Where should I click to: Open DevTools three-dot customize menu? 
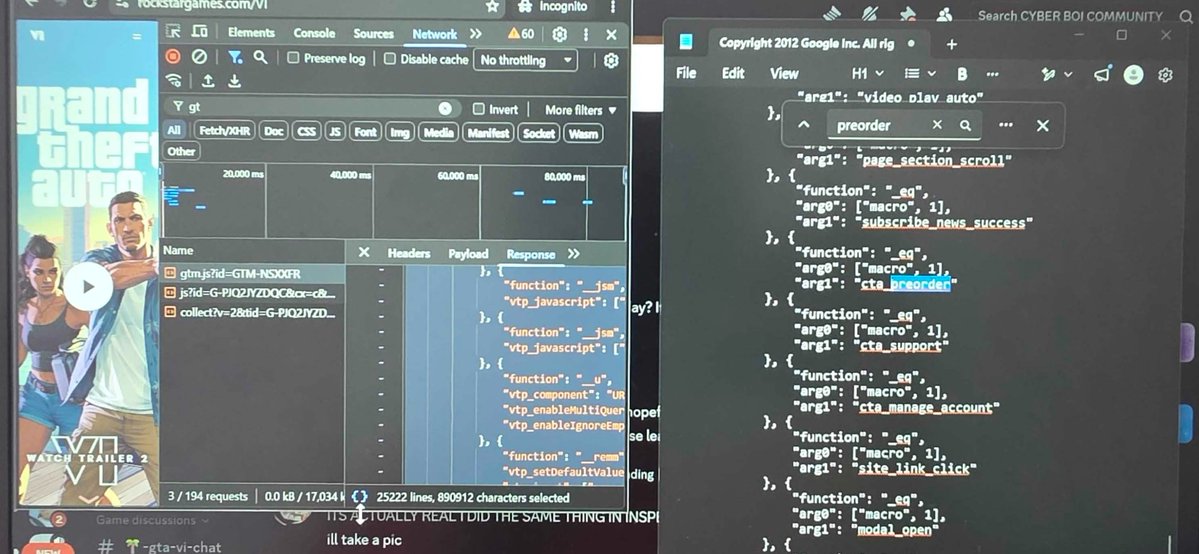586,34
